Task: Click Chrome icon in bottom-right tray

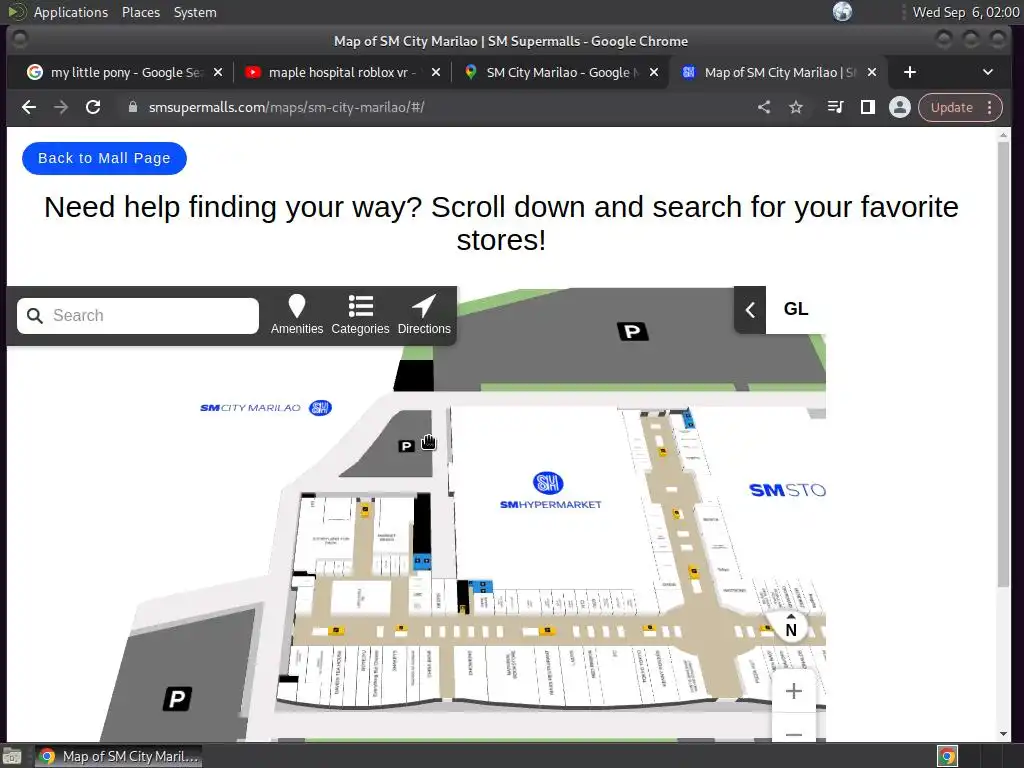Action: [947, 756]
